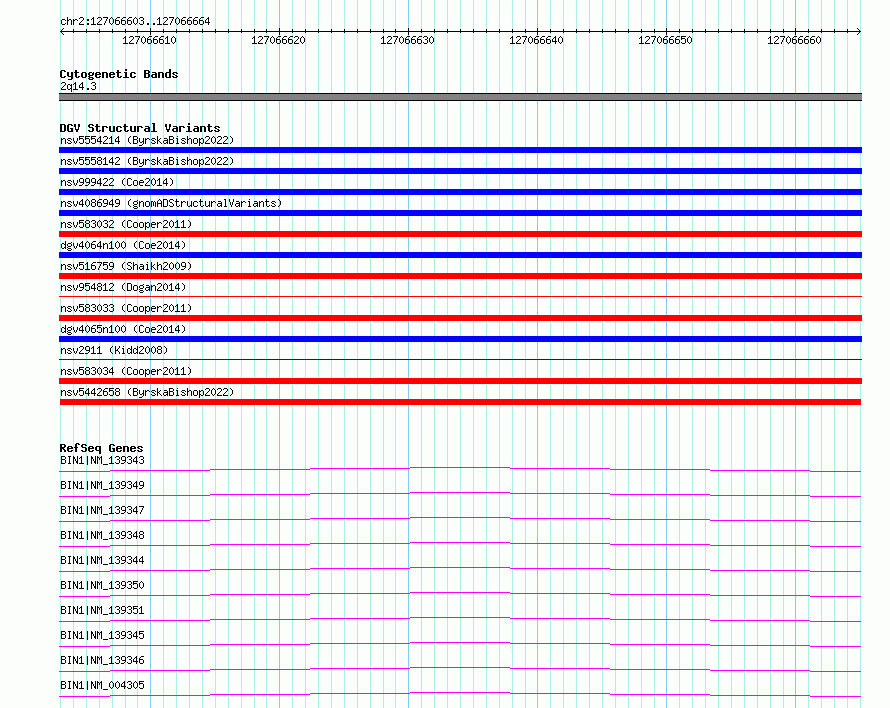Click ruler tick label 127066660
Image resolution: width=890 pixels, height=708 pixels.
click(794, 40)
